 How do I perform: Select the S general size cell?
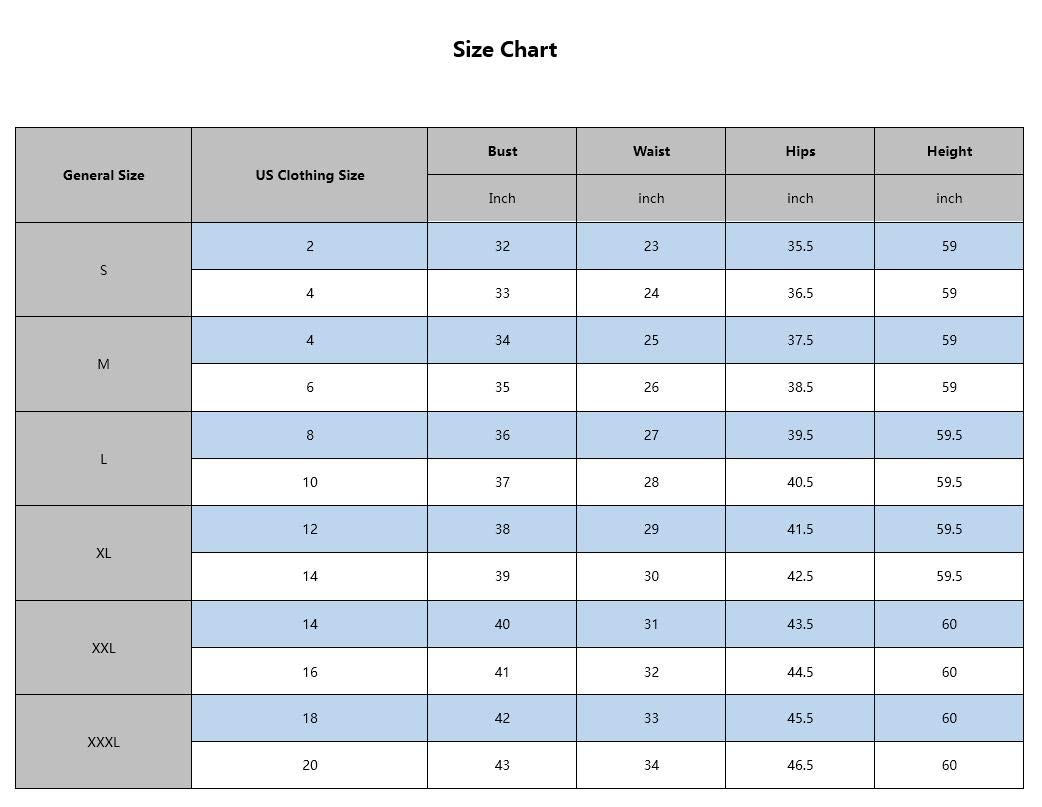pos(103,270)
